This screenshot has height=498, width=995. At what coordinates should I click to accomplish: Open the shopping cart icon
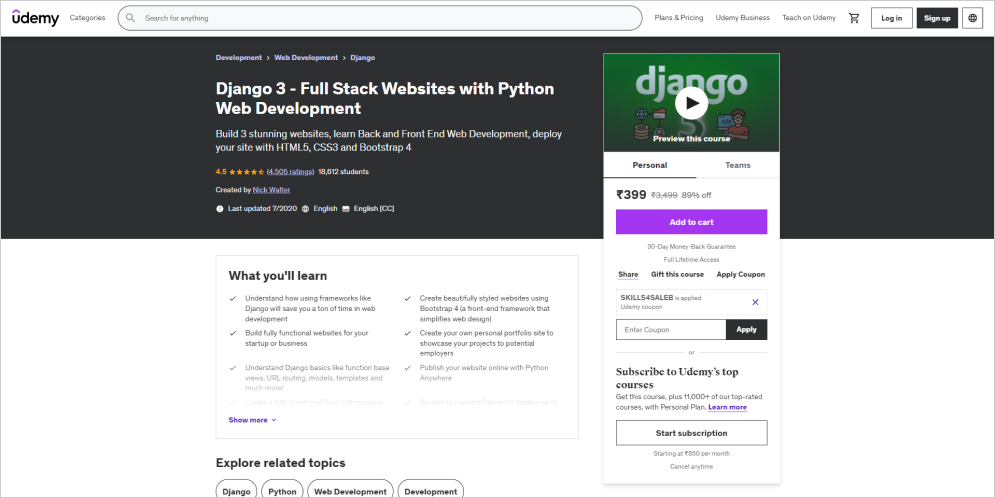(x=853, y=18)
